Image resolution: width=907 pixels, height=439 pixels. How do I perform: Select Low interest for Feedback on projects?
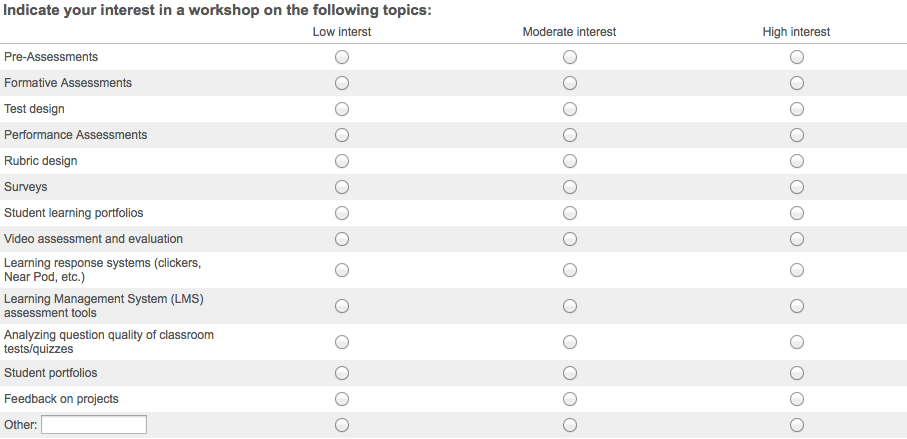pos(342,399)
